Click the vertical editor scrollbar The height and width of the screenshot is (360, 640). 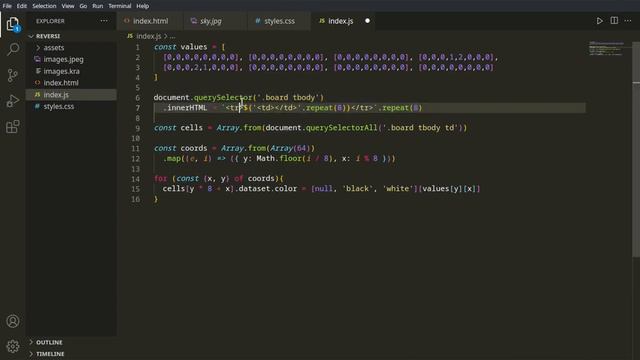coord(636,149)
